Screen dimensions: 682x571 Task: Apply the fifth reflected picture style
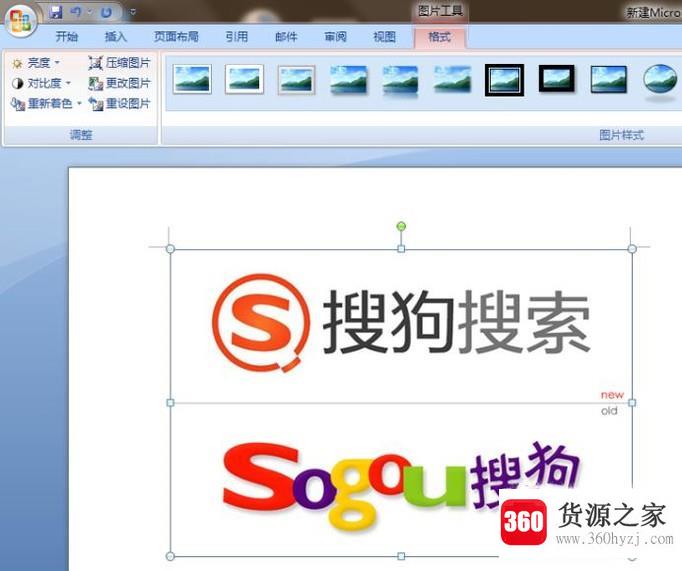(x=401, y=81)
